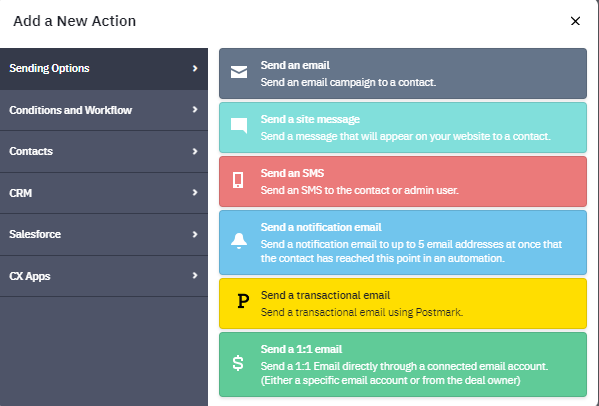599x406 pixels.
Task: Select the Conditions and Workflow menu label
Action: (x=71, y=110)
